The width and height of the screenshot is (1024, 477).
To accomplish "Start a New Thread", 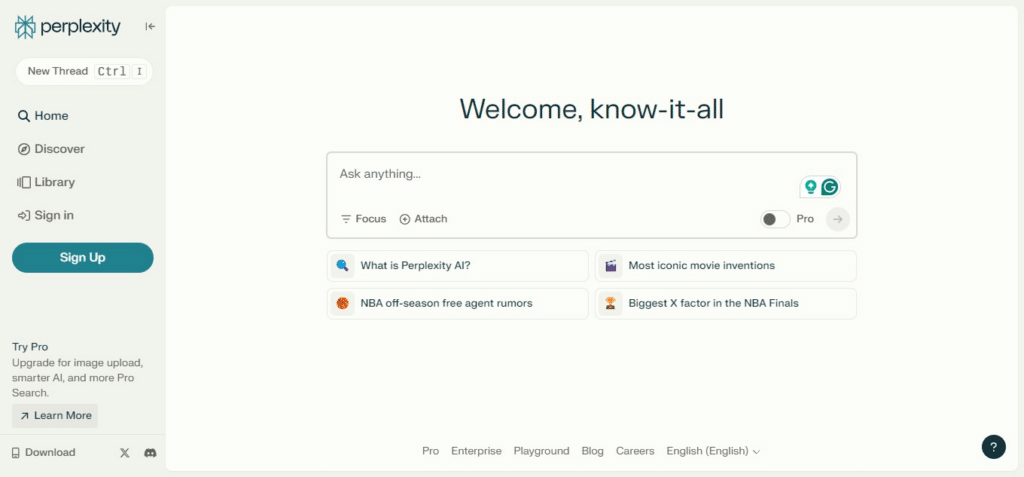I will 84,71.
